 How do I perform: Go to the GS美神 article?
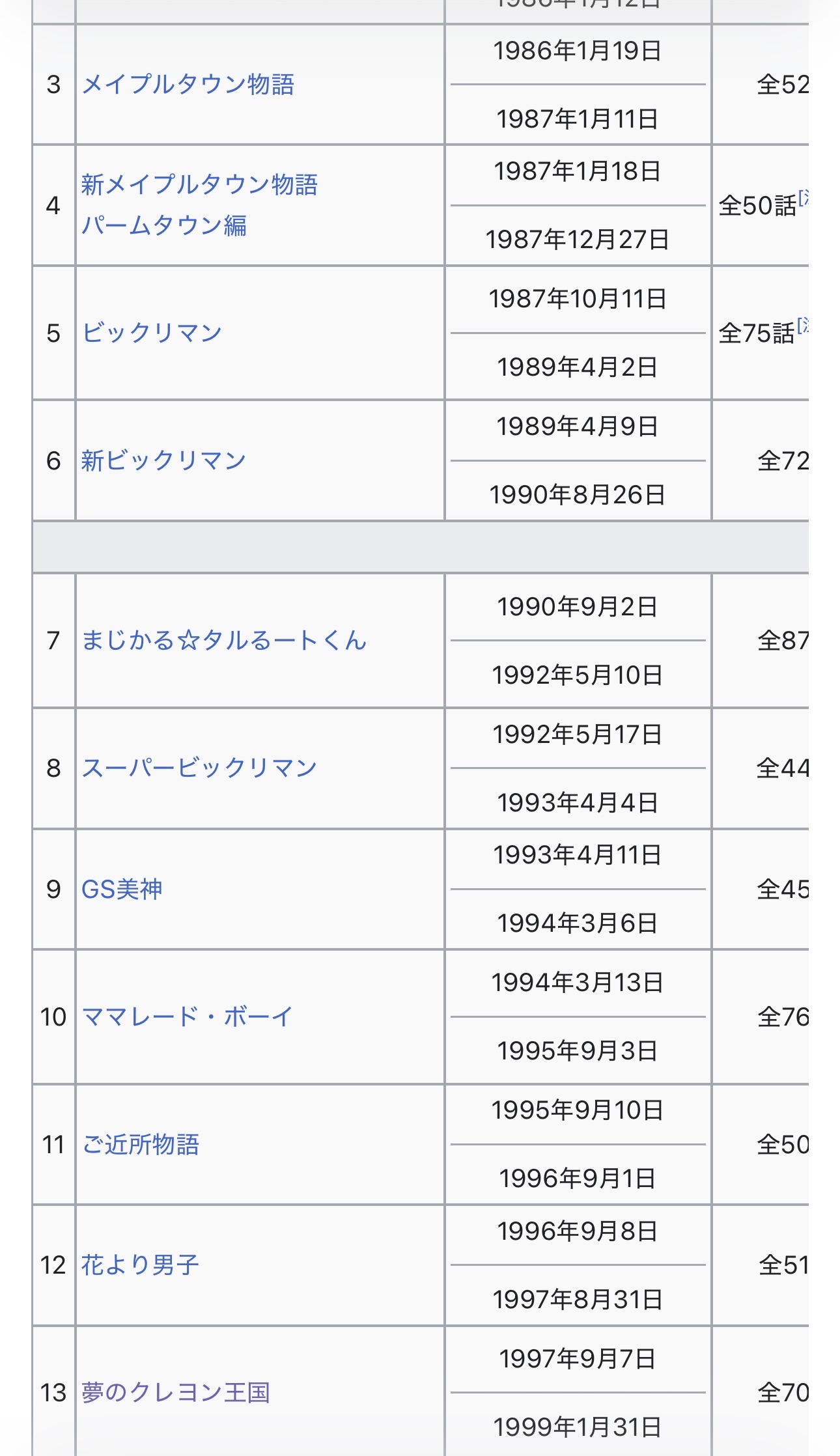[x=122, y=889]
